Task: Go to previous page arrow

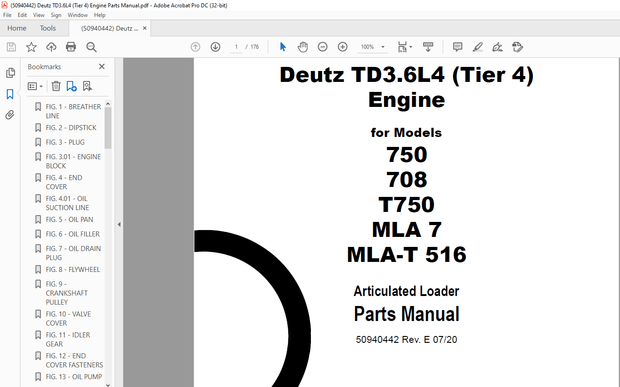Action: point(195,47)
